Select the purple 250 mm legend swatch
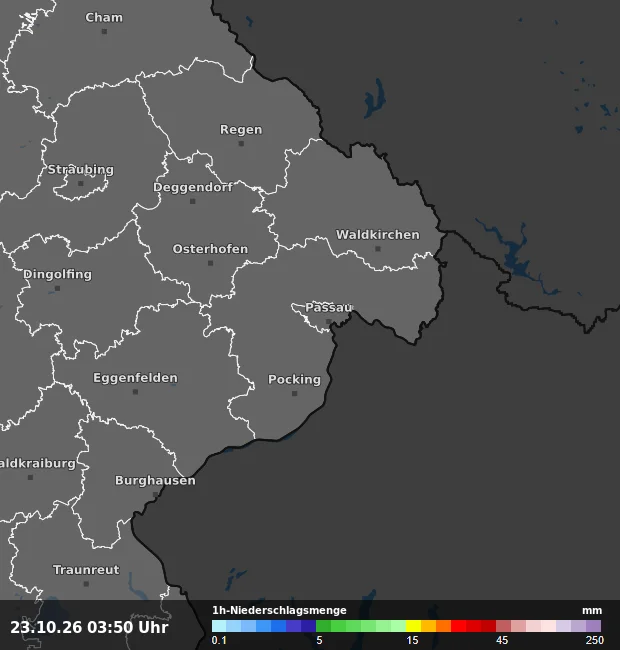Screen dimensions: 620x650 (x=593, y=626)
